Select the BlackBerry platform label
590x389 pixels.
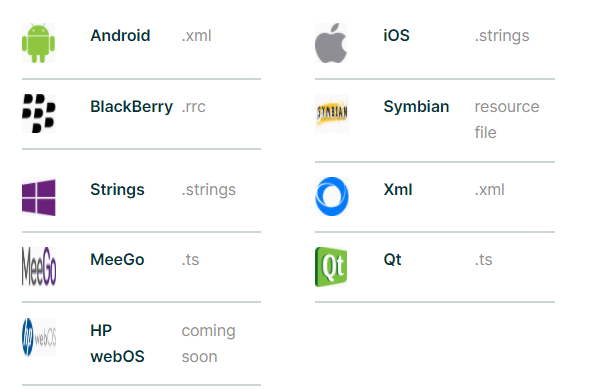tap(131, 107)
